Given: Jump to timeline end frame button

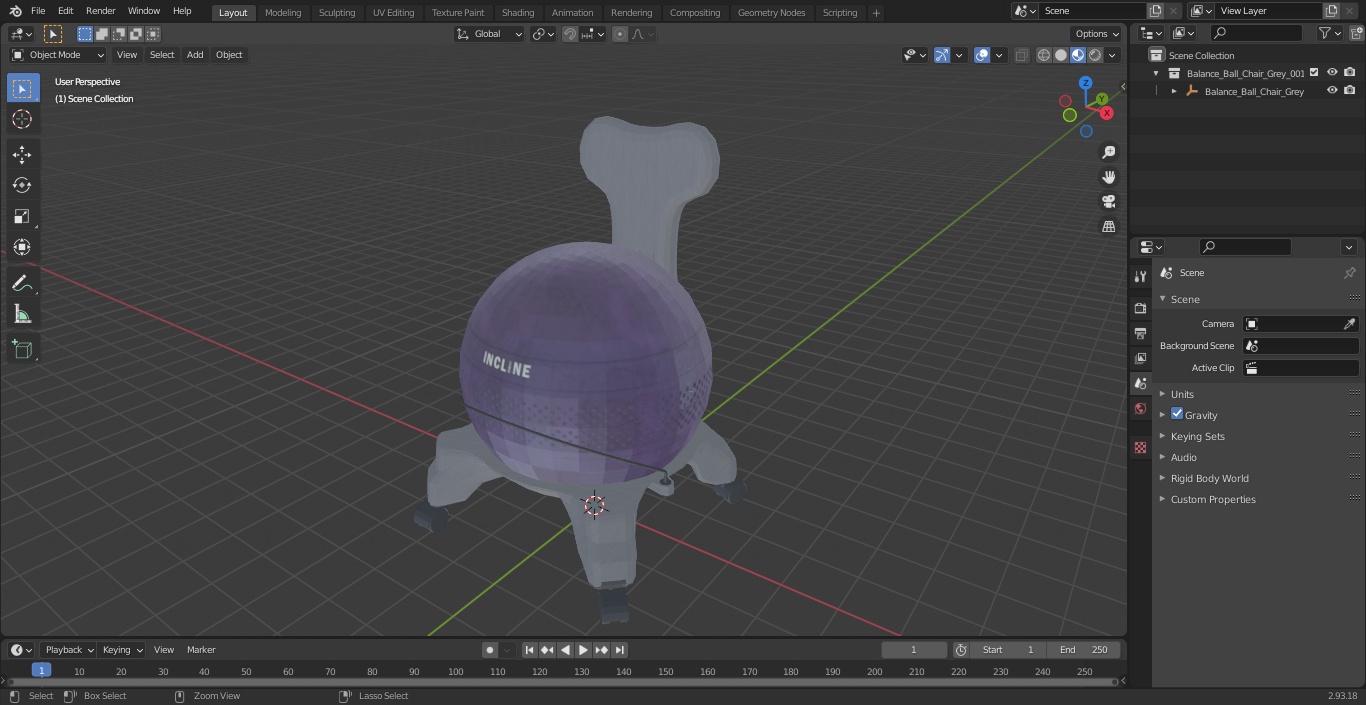Looking at the screenshot, I should click(619, 650).
